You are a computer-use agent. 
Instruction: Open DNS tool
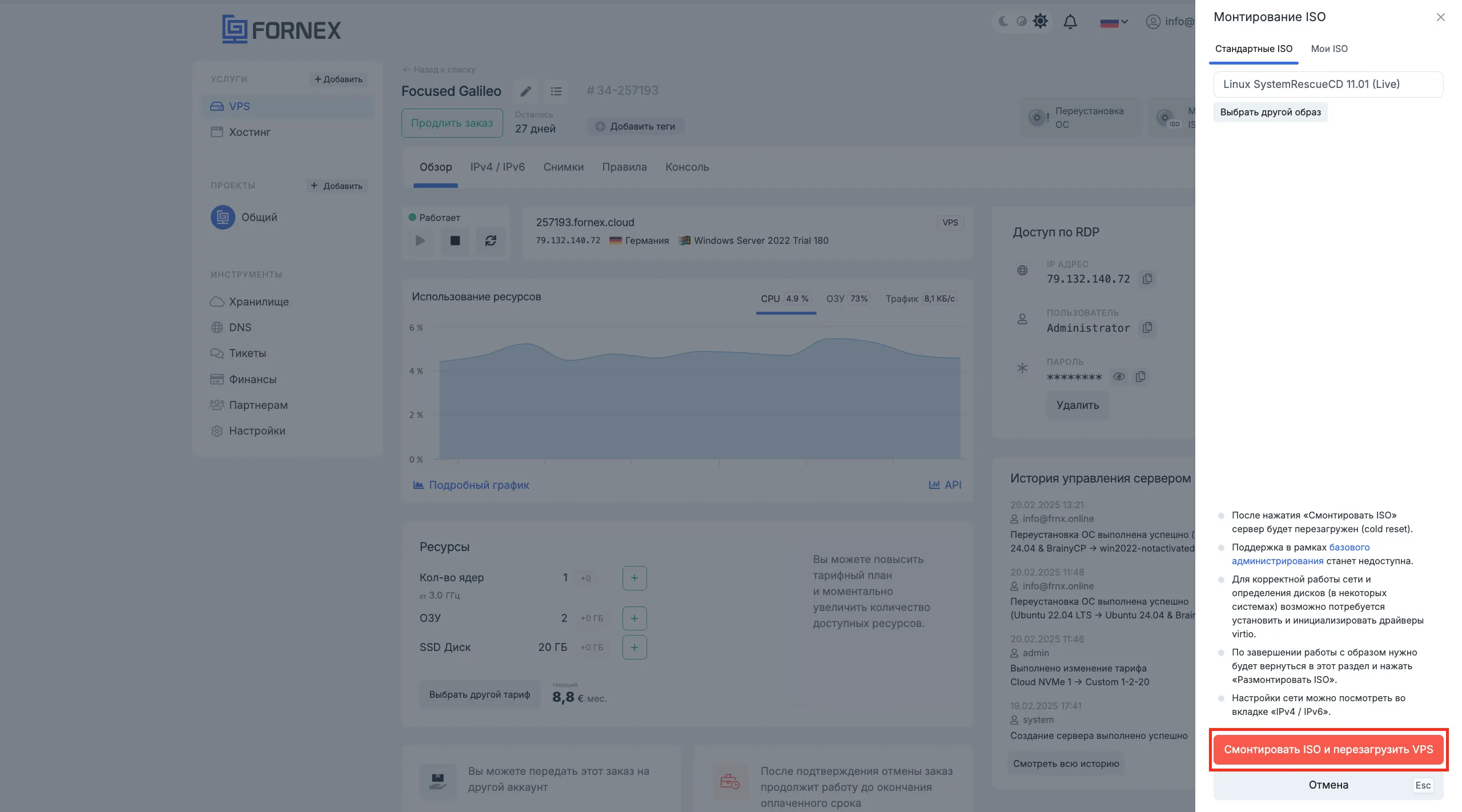(231, 328)
